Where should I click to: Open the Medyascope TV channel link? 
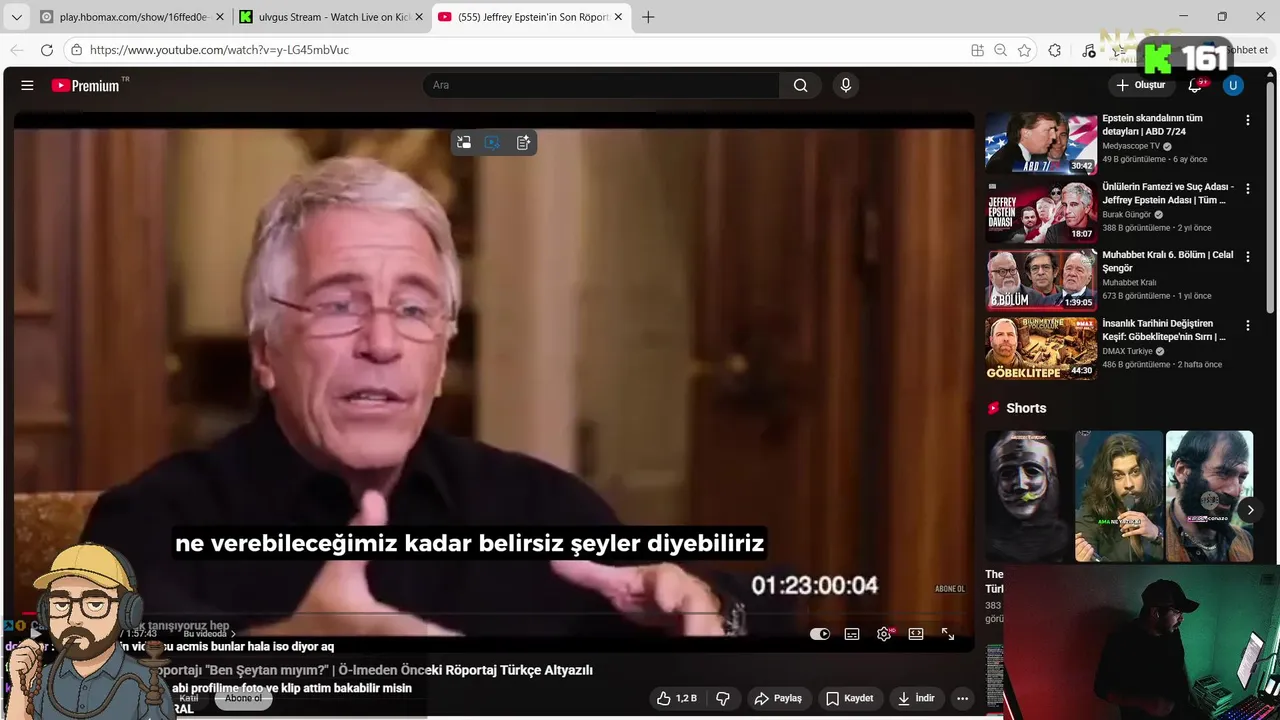[x=1131, y=146]
